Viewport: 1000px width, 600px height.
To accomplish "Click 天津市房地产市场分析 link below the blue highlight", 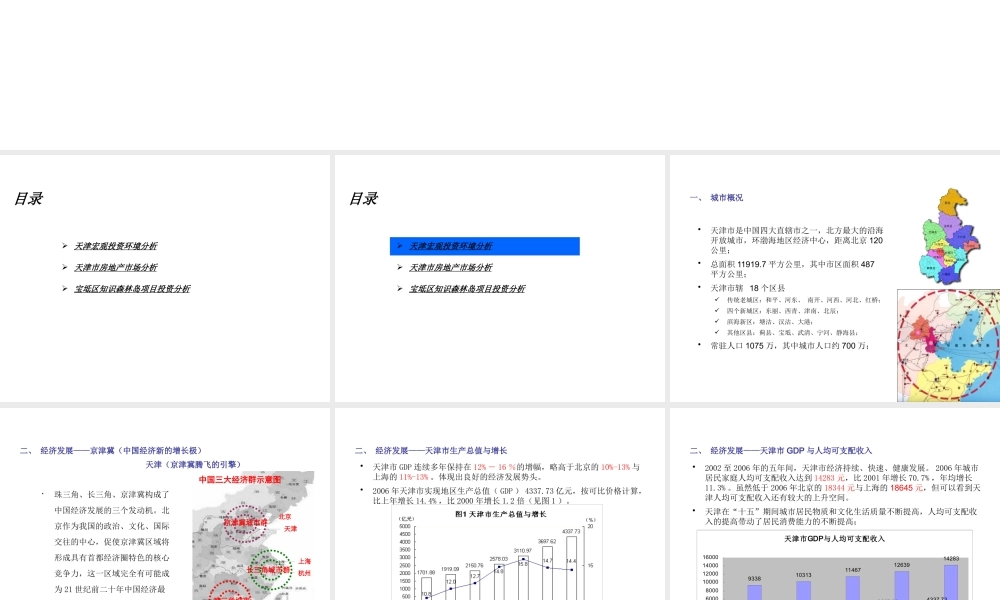I will [450, 268].
